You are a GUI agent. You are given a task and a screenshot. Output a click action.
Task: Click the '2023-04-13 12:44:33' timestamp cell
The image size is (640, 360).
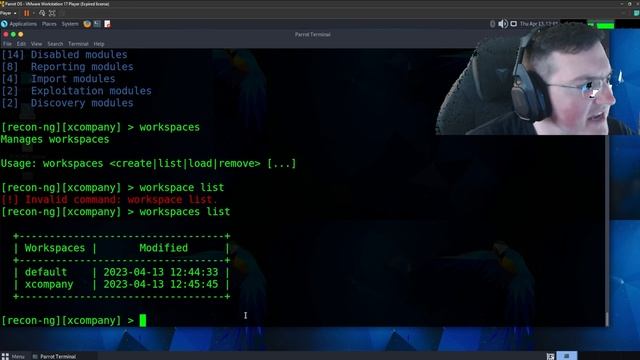(161, 272)
